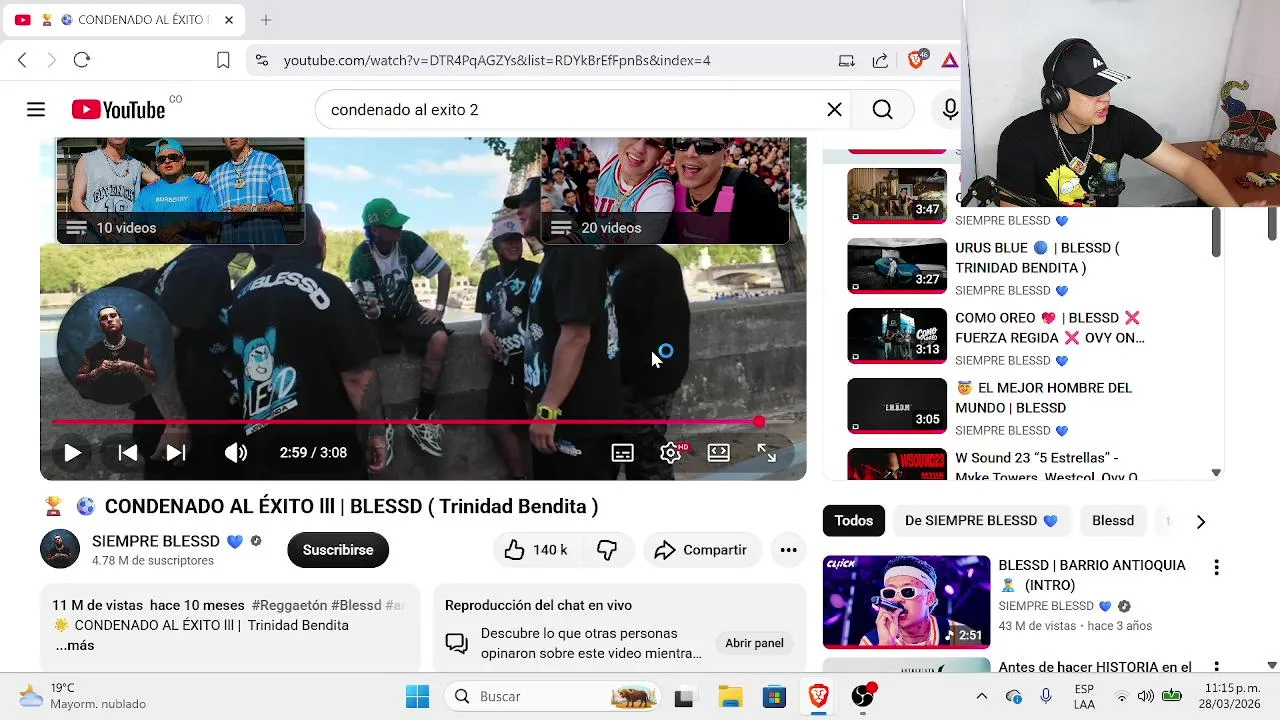1280x720 pixels.
Task: Play the paused video
Action: (72, 453)
